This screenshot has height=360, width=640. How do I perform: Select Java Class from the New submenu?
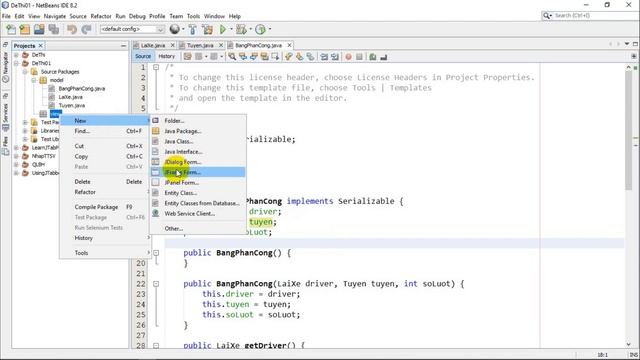(x=198, y=141)
